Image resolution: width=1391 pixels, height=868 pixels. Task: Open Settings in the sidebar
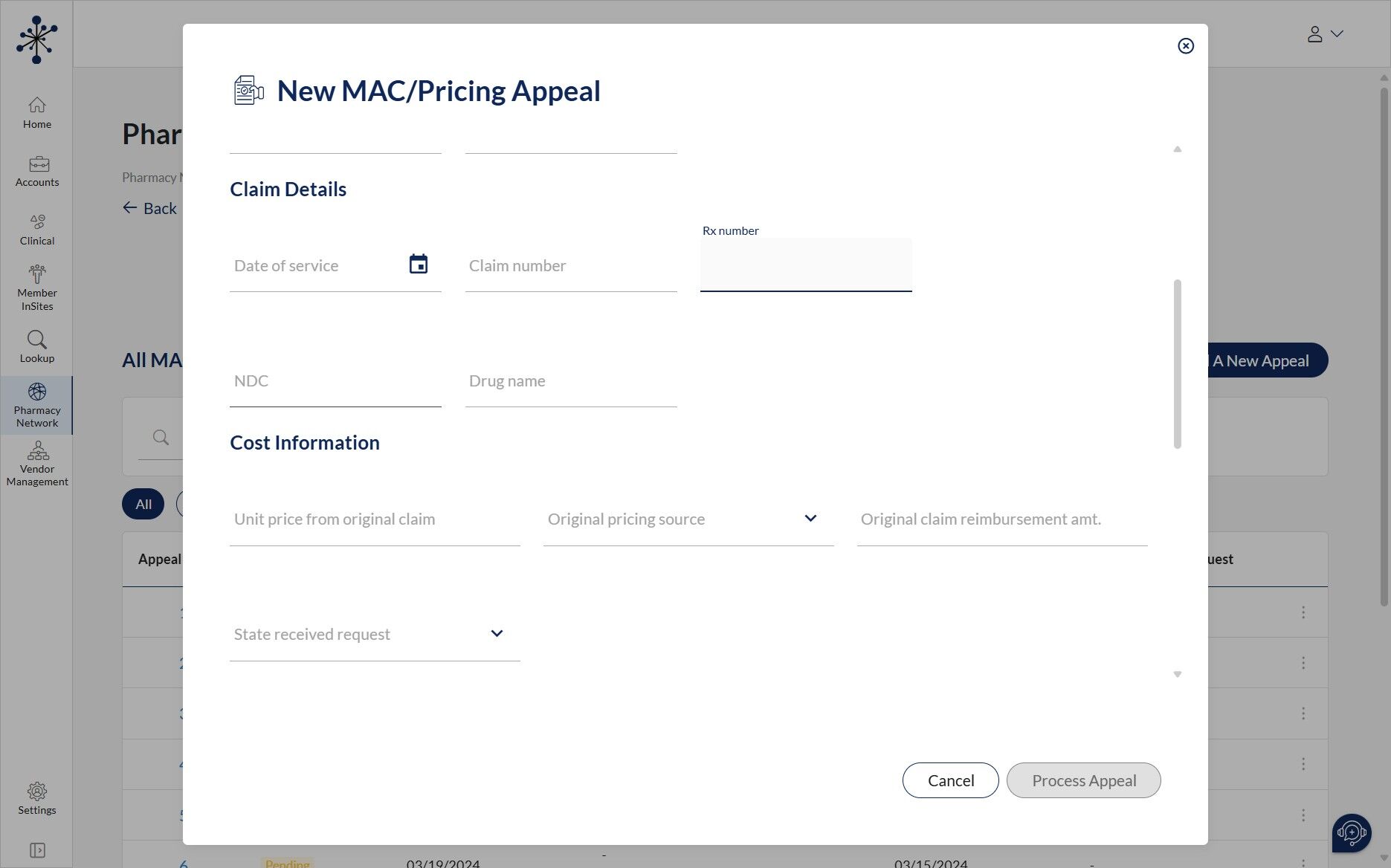pos(37,798)
